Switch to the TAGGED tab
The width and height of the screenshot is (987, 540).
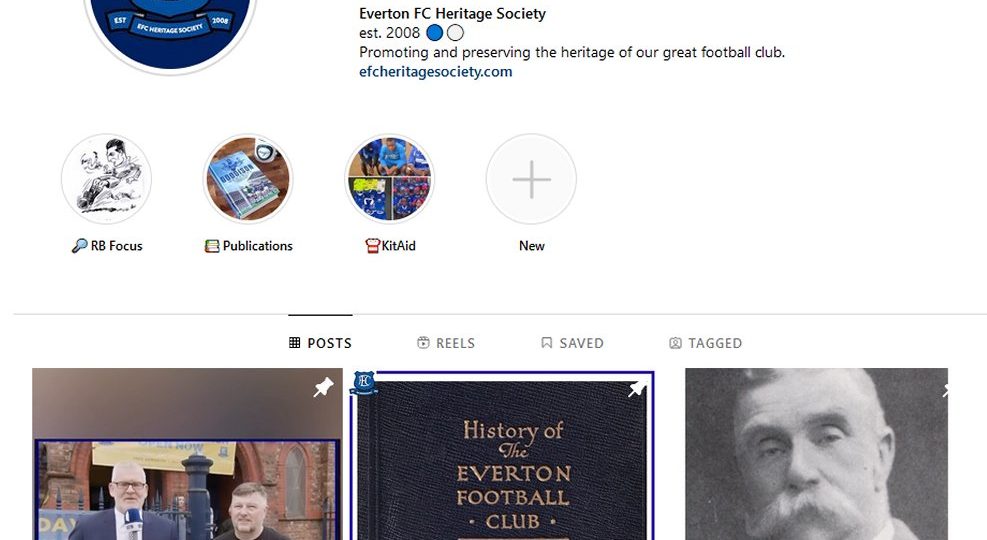click(x=705, y=343)
